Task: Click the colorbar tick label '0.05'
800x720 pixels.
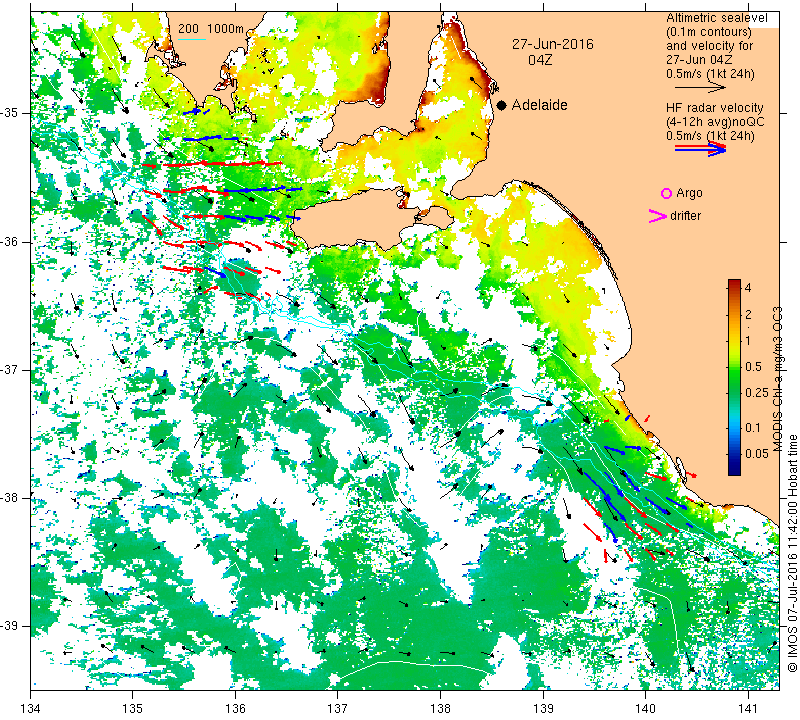Action: point(757,454)
